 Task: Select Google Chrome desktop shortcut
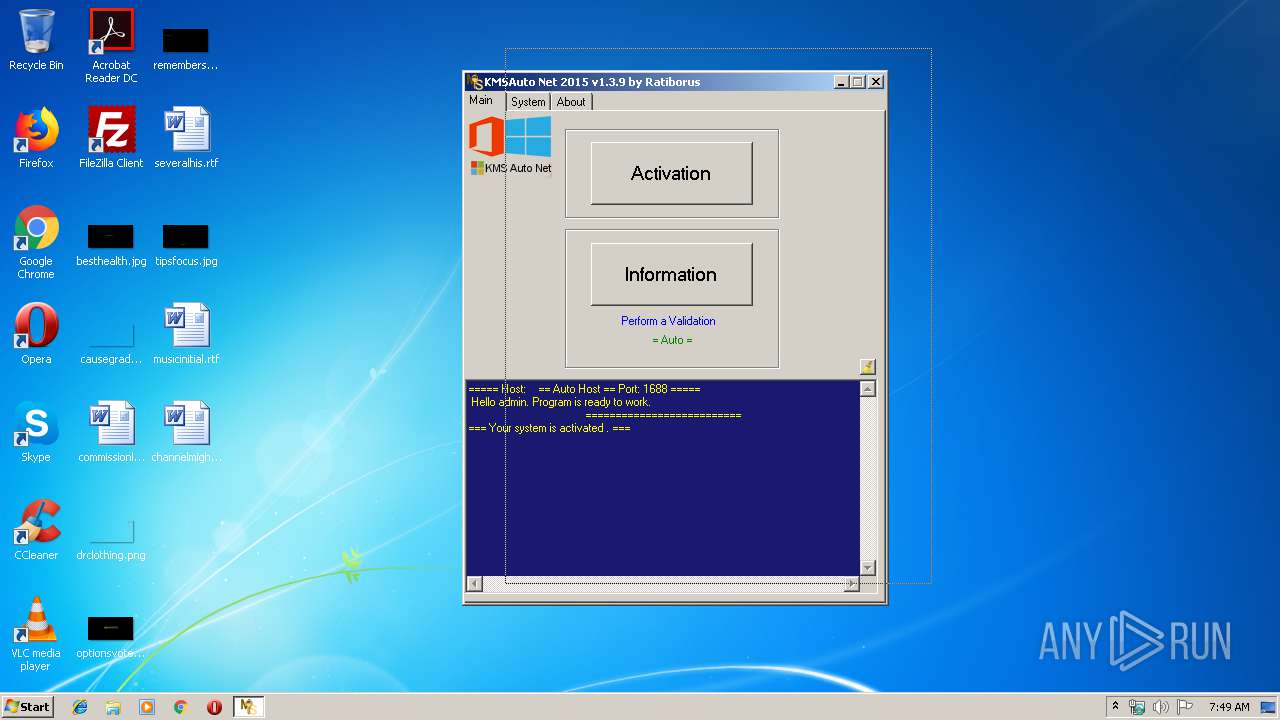pos(36,242)
